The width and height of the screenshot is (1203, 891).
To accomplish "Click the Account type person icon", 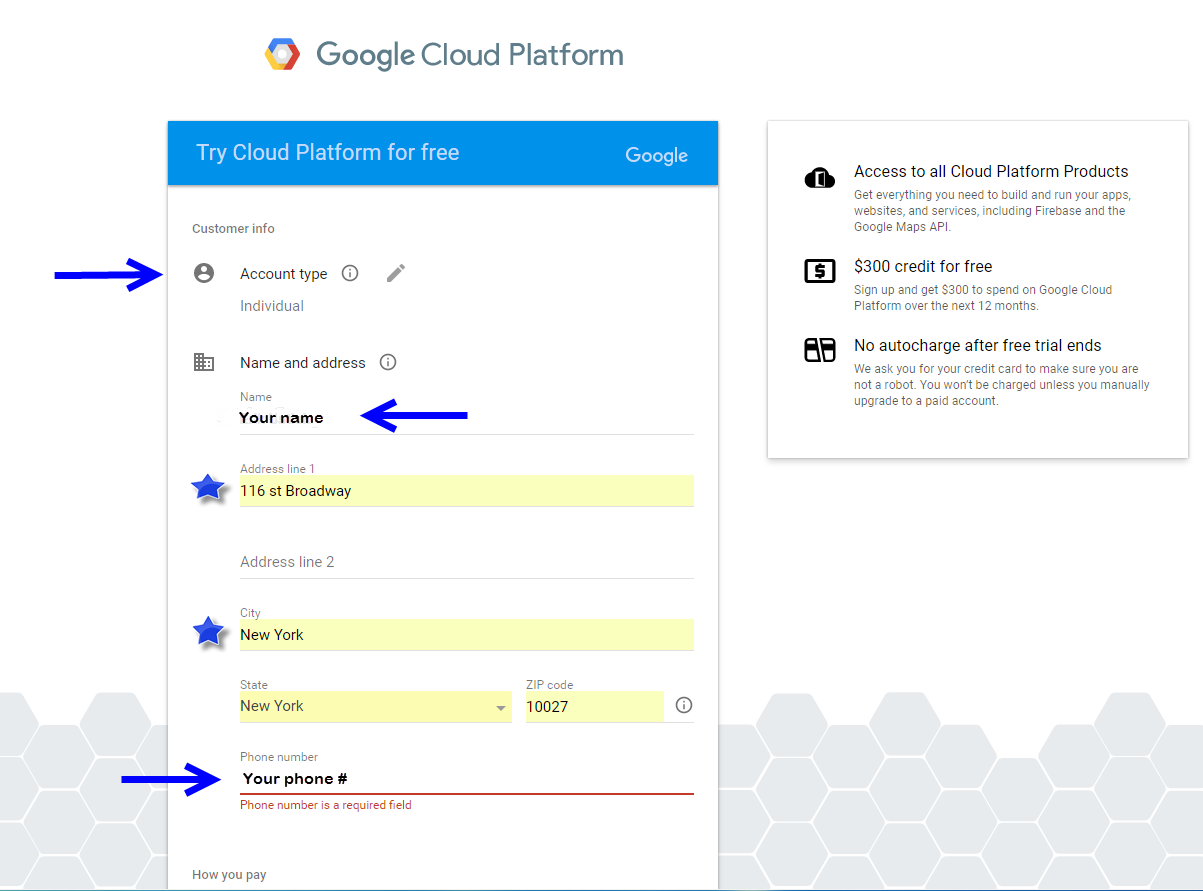I will point(204,273).
